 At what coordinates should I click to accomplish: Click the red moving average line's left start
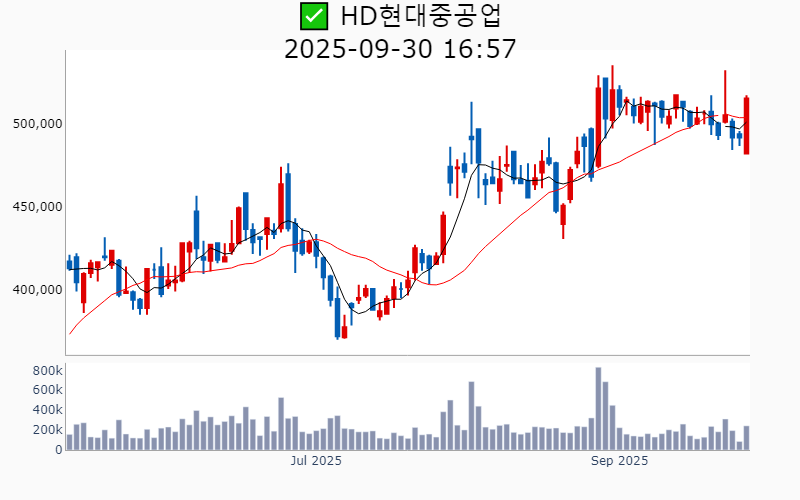point(70,333)
